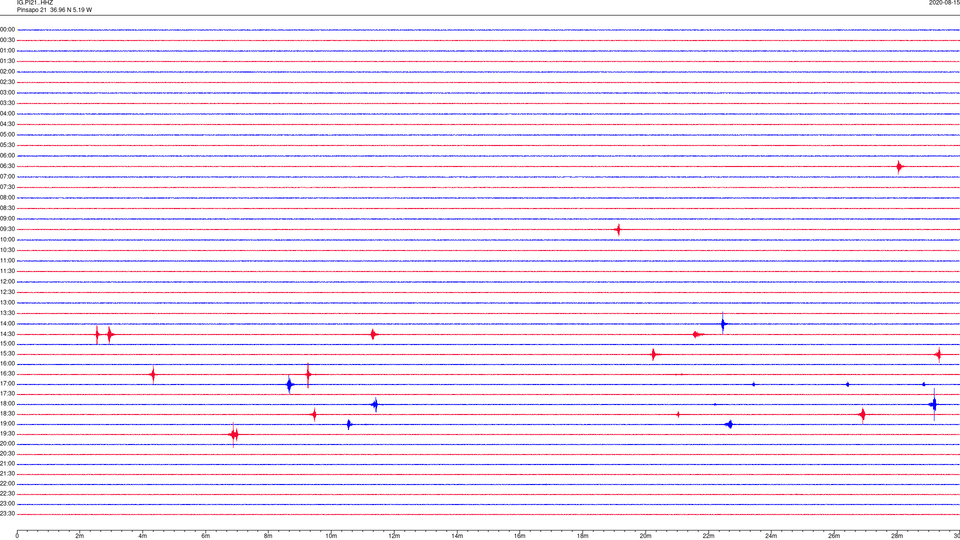Select the 14:30 trace event between 21 and 22 minutes
This screenshot has height=540, width=960.
click(696, 334)
